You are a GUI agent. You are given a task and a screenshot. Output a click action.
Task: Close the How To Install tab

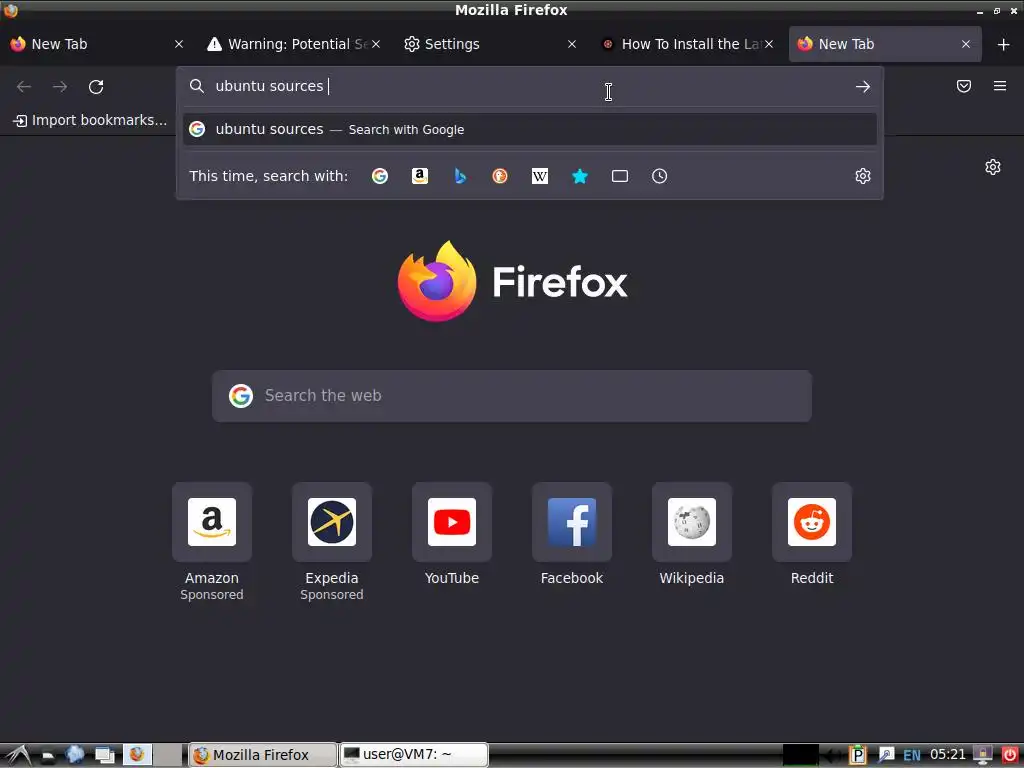point(769,44)
